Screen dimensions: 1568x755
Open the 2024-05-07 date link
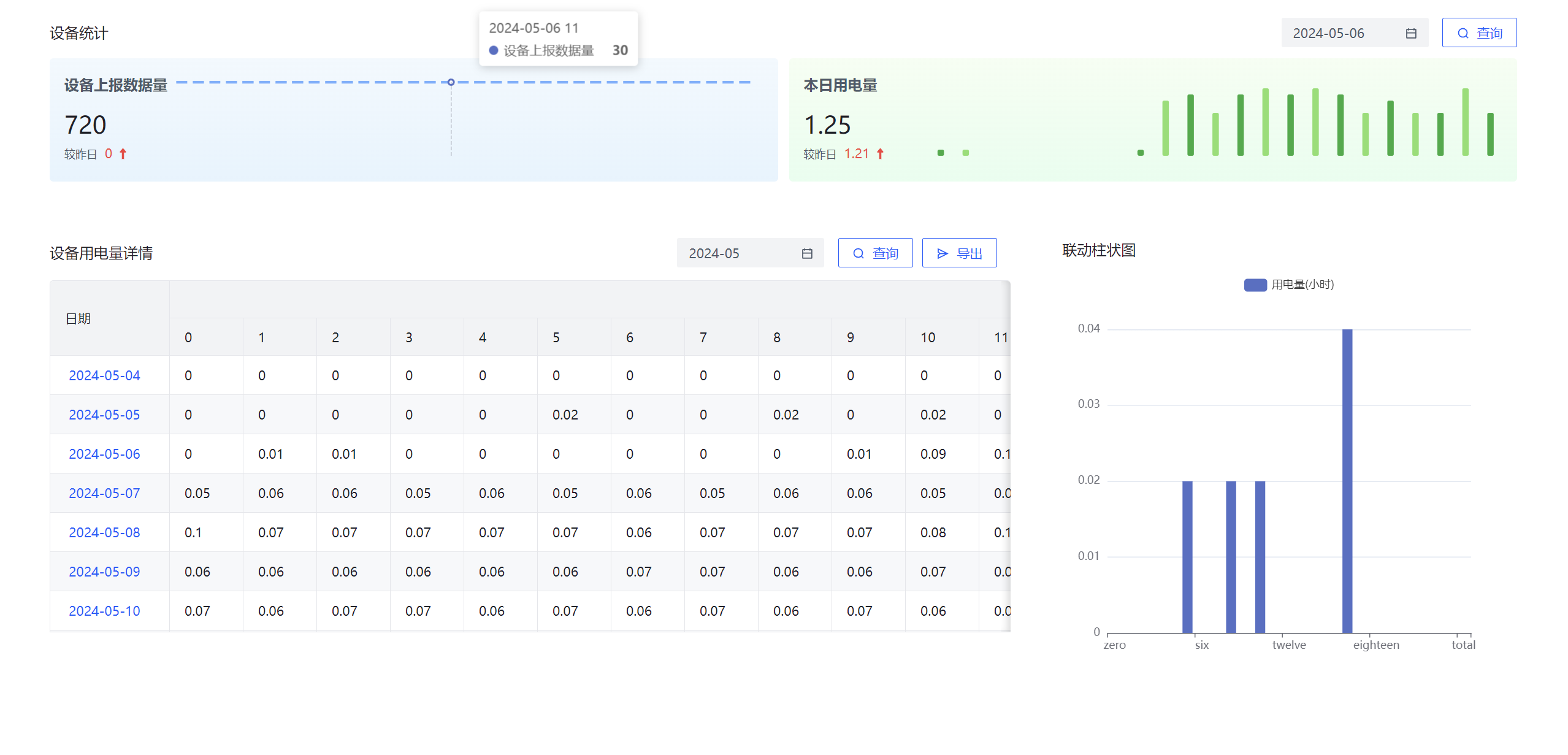click(x=104, y=493)
